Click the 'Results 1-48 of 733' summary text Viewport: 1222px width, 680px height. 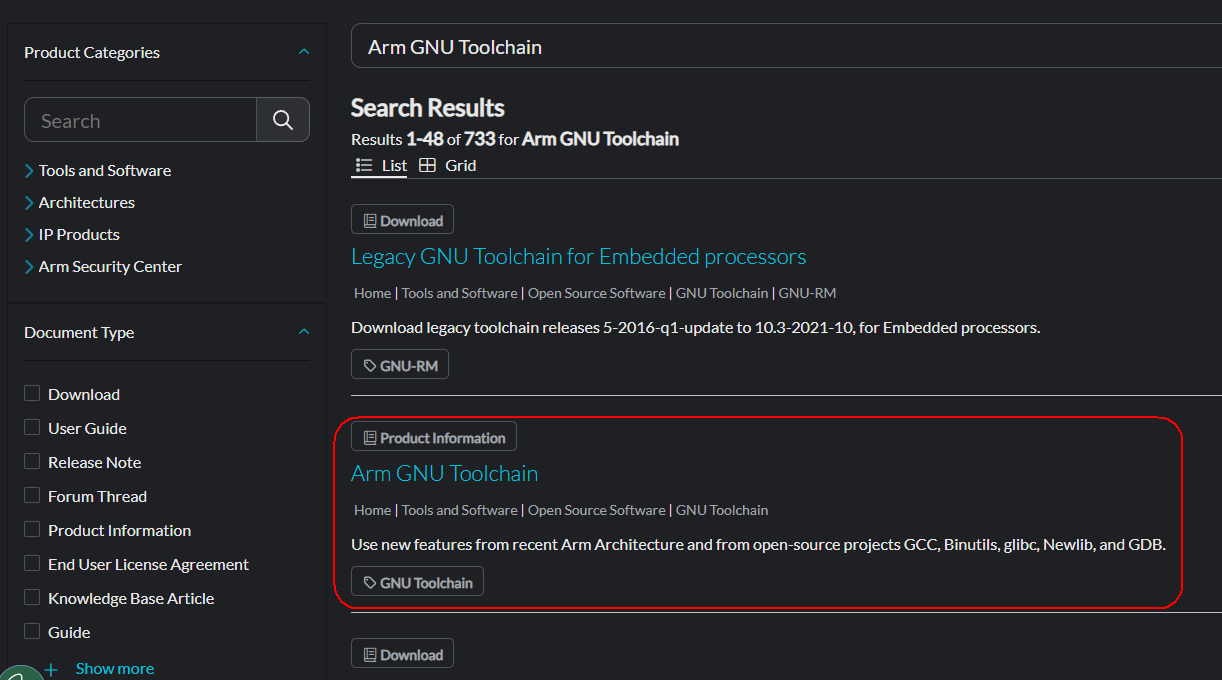click(515, 139)
